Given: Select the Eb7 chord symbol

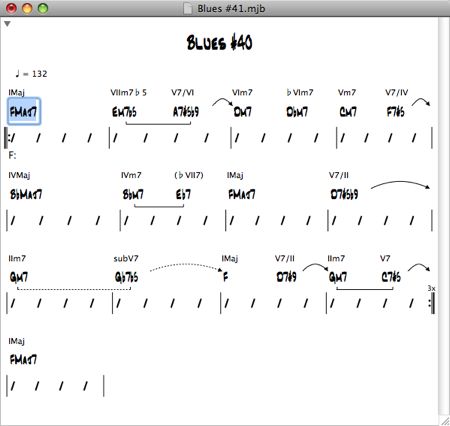Looking at the screenshot, I should [x=183, y=195].
